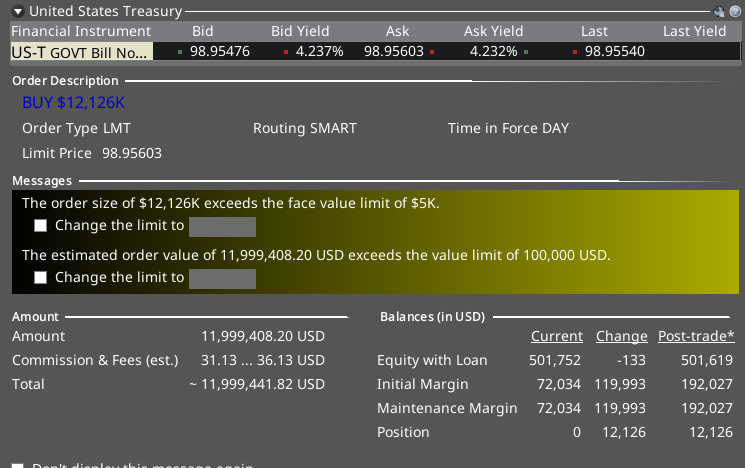
Task: Click the Bid Yield column header
Action: 300,31
